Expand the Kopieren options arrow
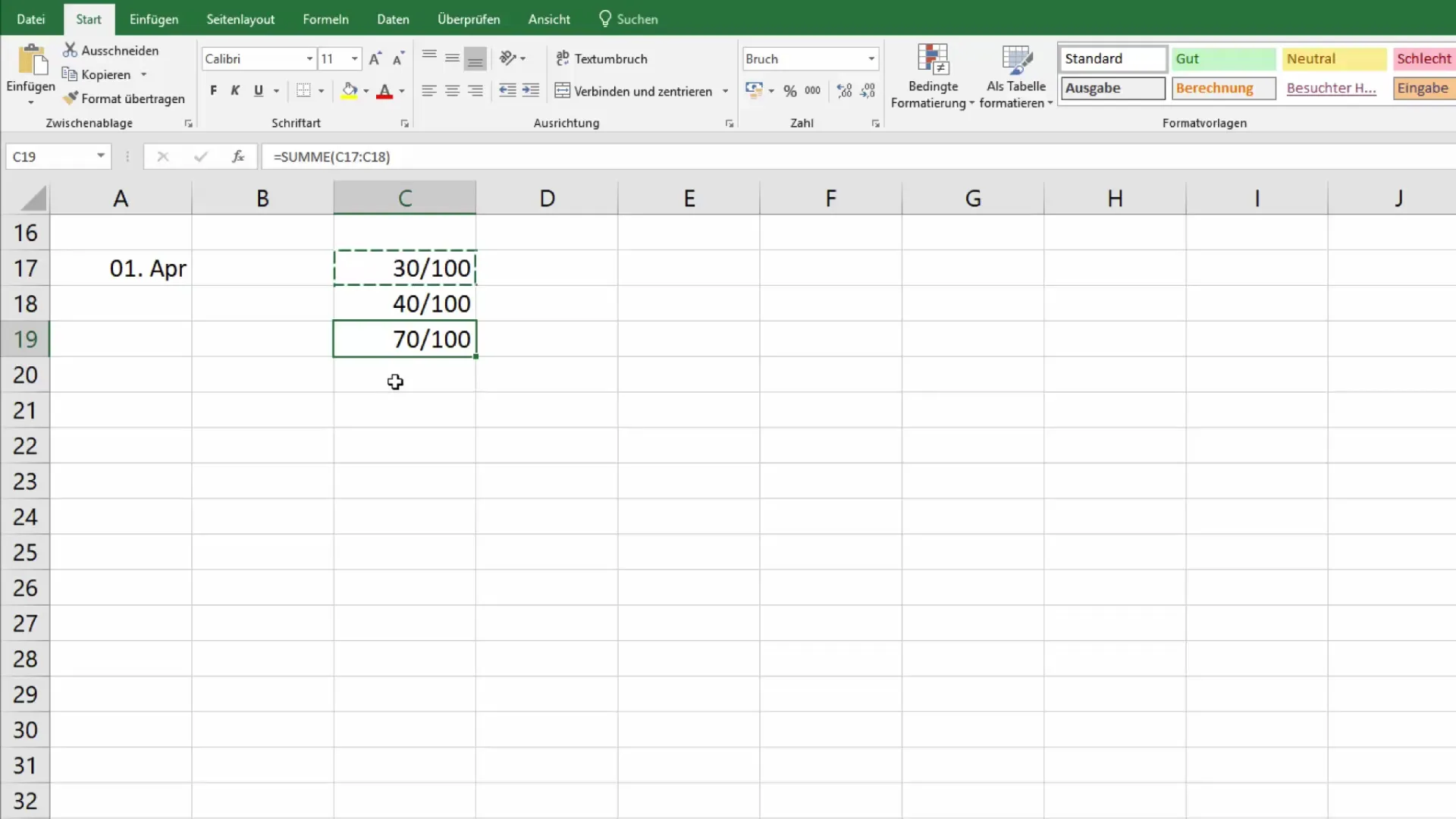1456x819 pixels. coord(143,74)
